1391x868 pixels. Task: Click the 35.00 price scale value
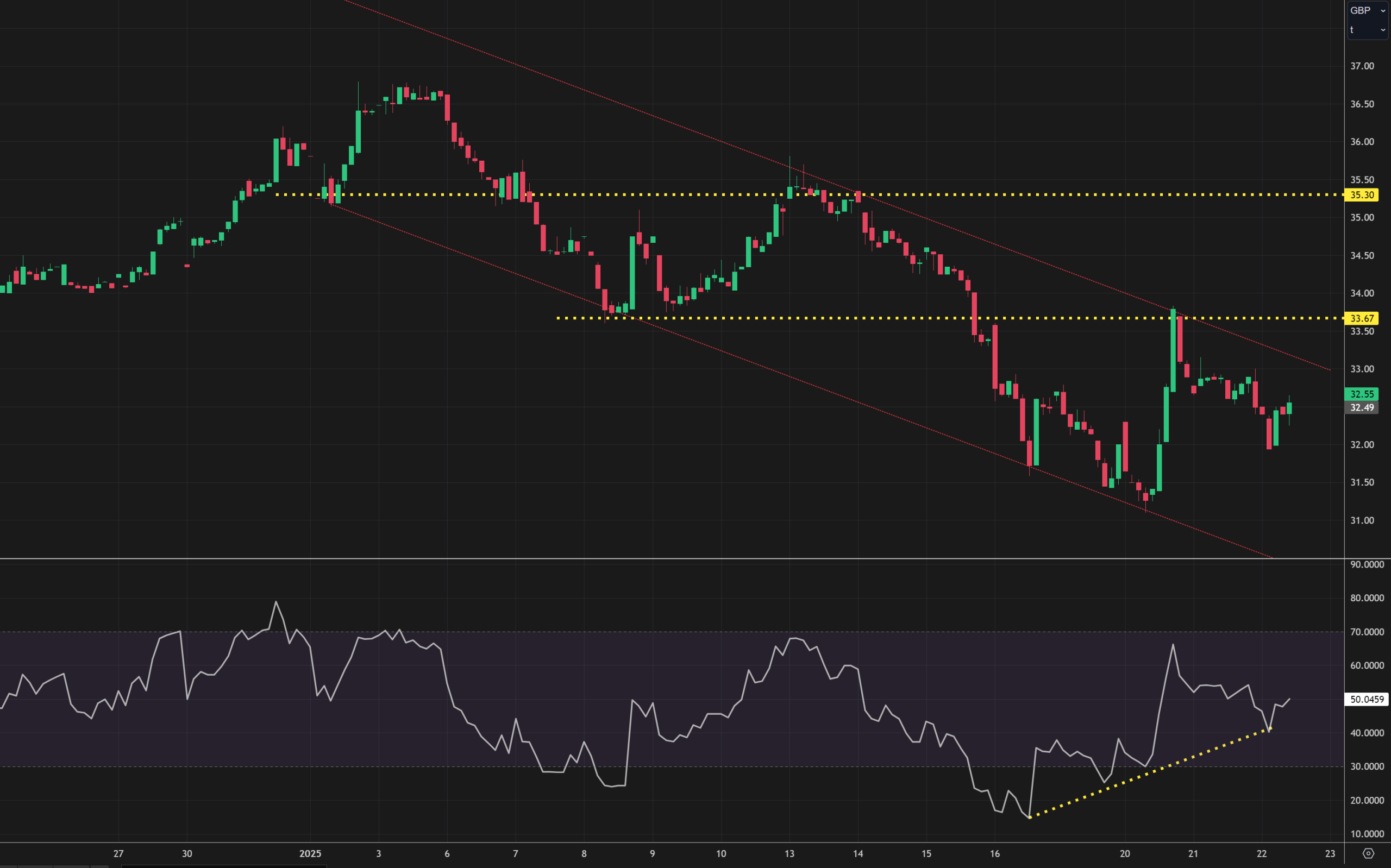click(x=1362, y=218)
